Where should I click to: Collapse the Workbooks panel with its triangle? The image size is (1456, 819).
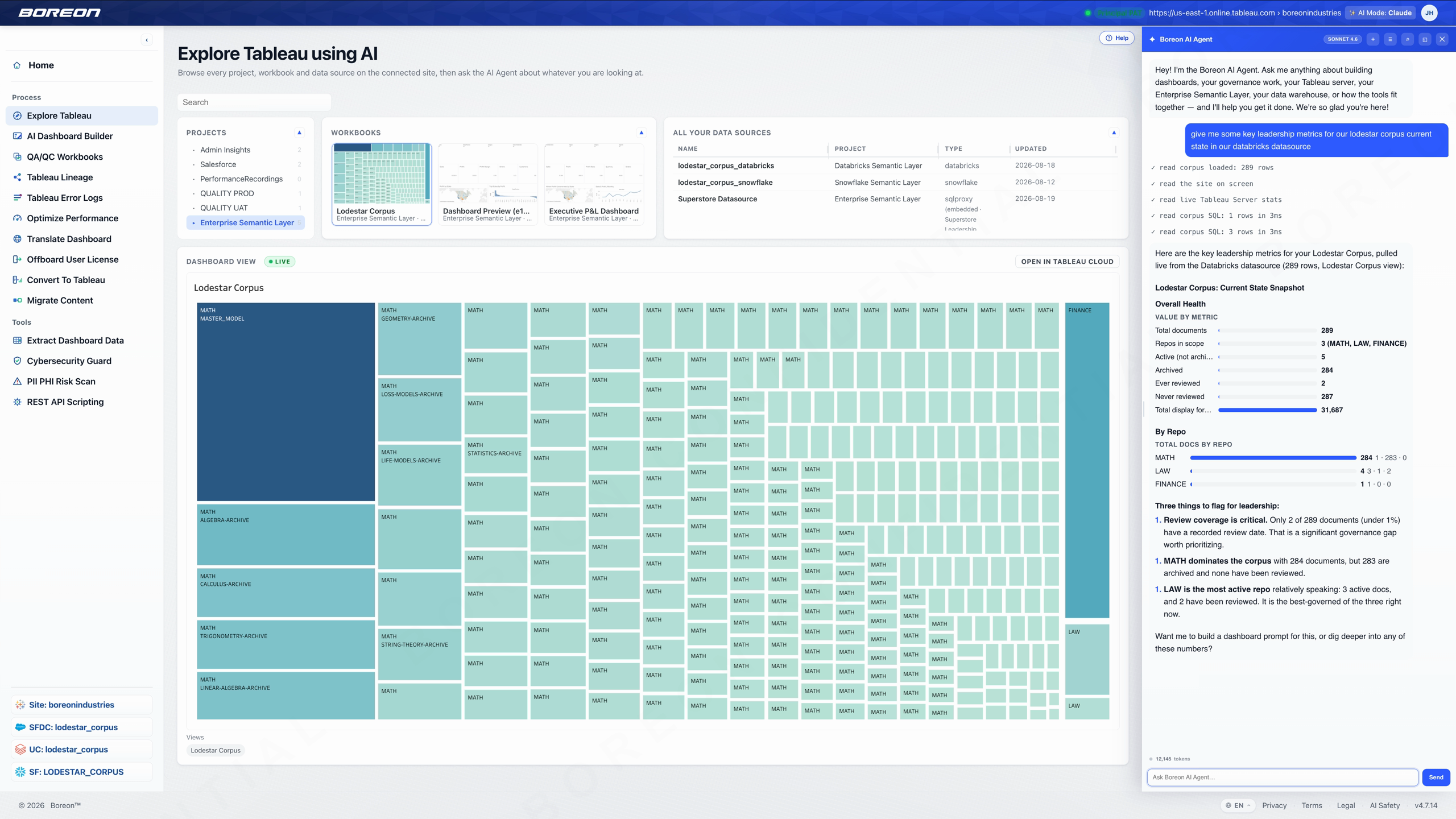[x=642, y=133]
